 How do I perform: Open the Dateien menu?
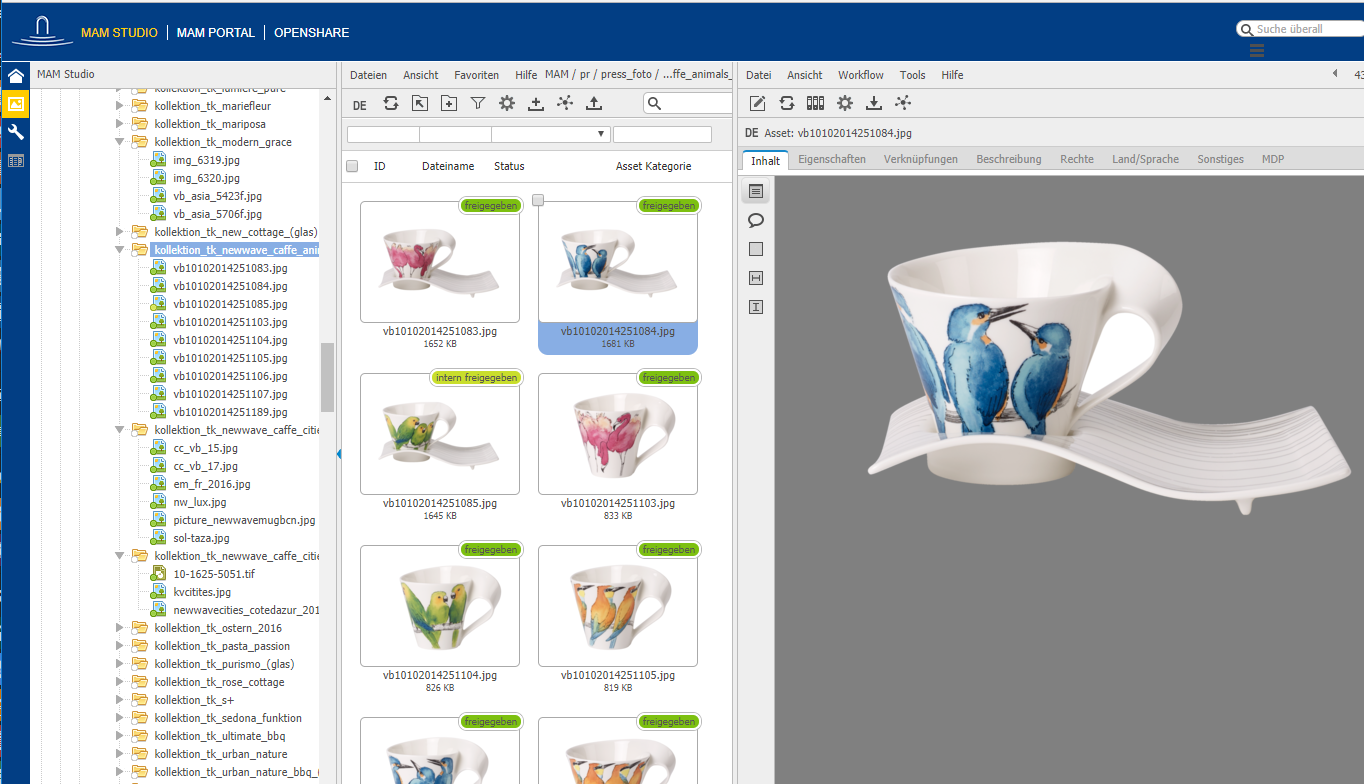pyautogui.click(x=368, y=75)
